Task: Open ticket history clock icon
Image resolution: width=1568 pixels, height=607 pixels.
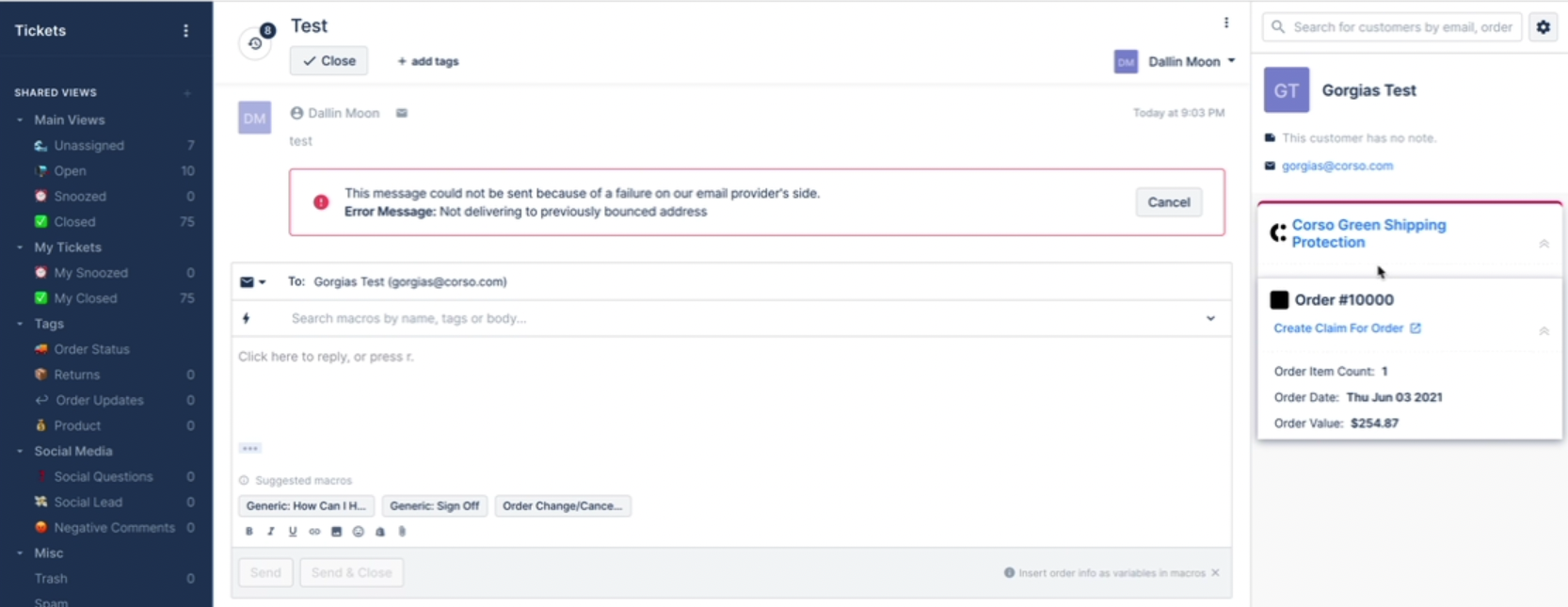Action: point(255,43)
